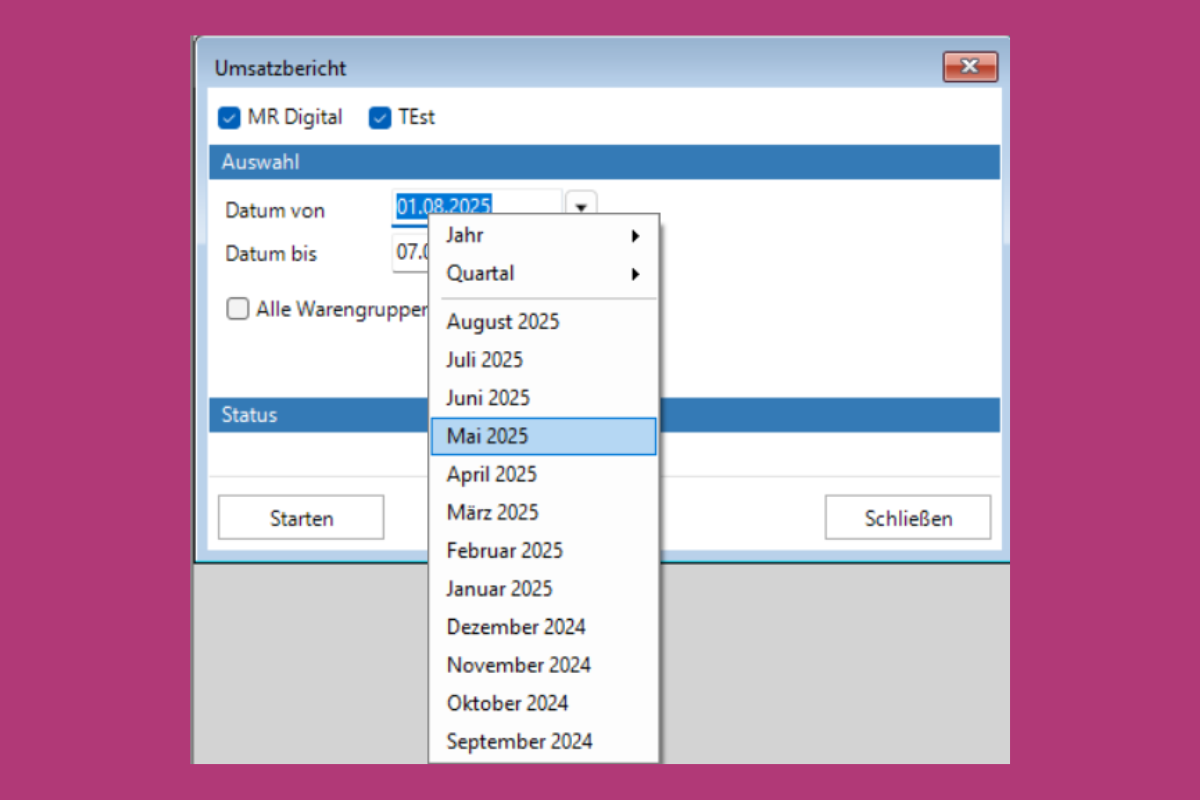Enable the Alle Warengruppen checkbox

point(237,309)
